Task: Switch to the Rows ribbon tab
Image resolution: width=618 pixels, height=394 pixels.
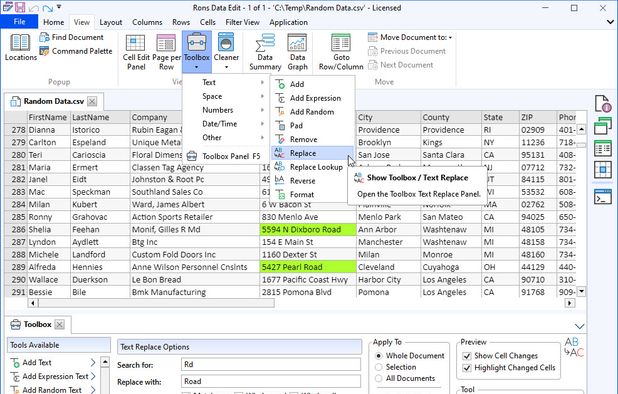Action: (181, 22)
